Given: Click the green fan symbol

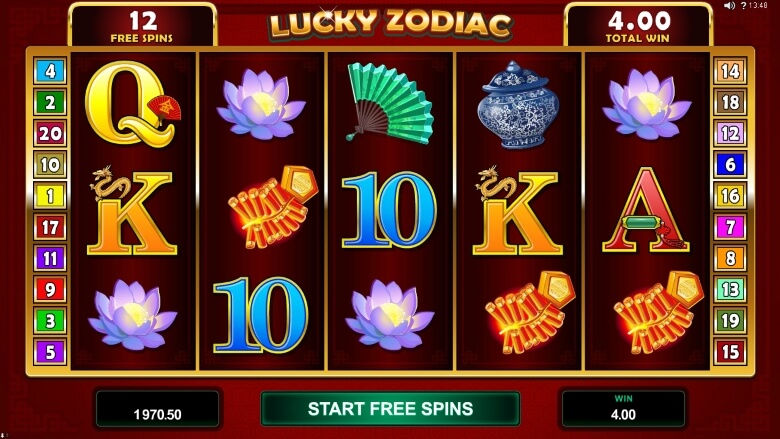Looking at the screenshot, I should pyautogui.click(x=390, y=103).
